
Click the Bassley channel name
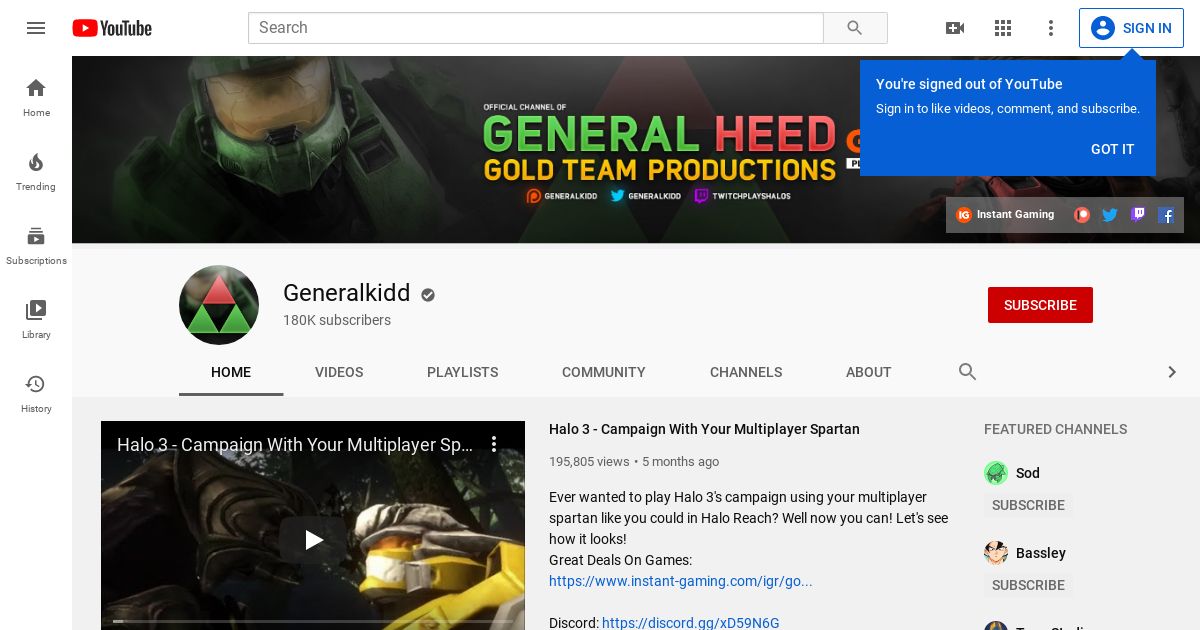(x=1041, y=553)
